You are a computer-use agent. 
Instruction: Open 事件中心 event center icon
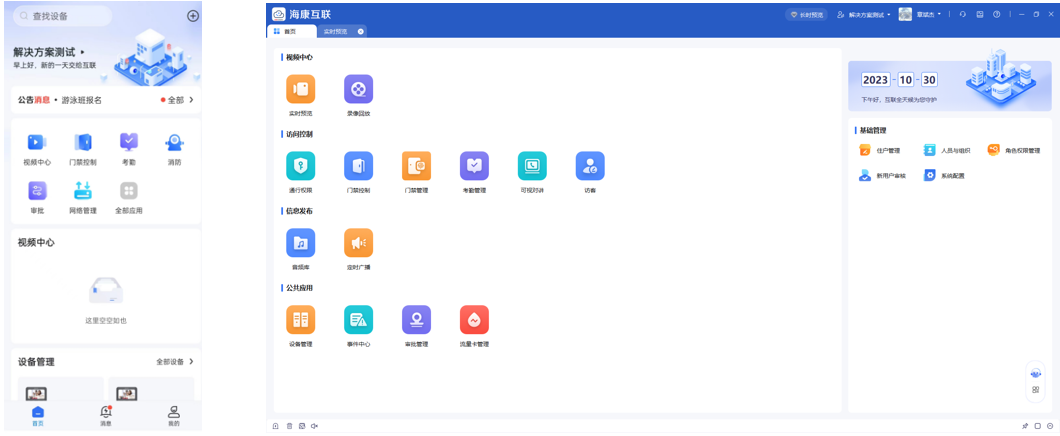tap(358, 320)
